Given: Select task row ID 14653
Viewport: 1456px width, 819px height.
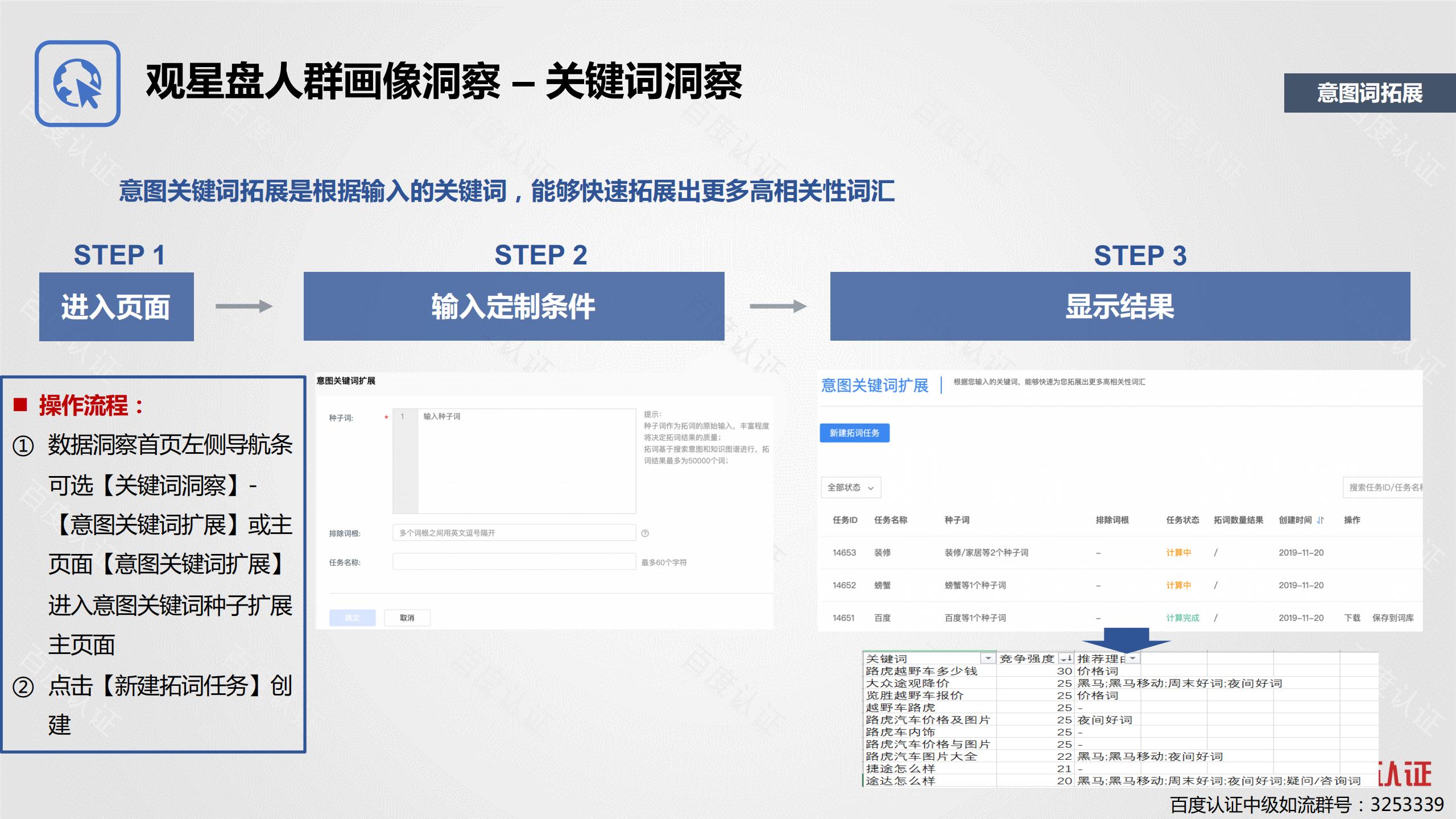Looking at the screenshot, I should 844,553.
